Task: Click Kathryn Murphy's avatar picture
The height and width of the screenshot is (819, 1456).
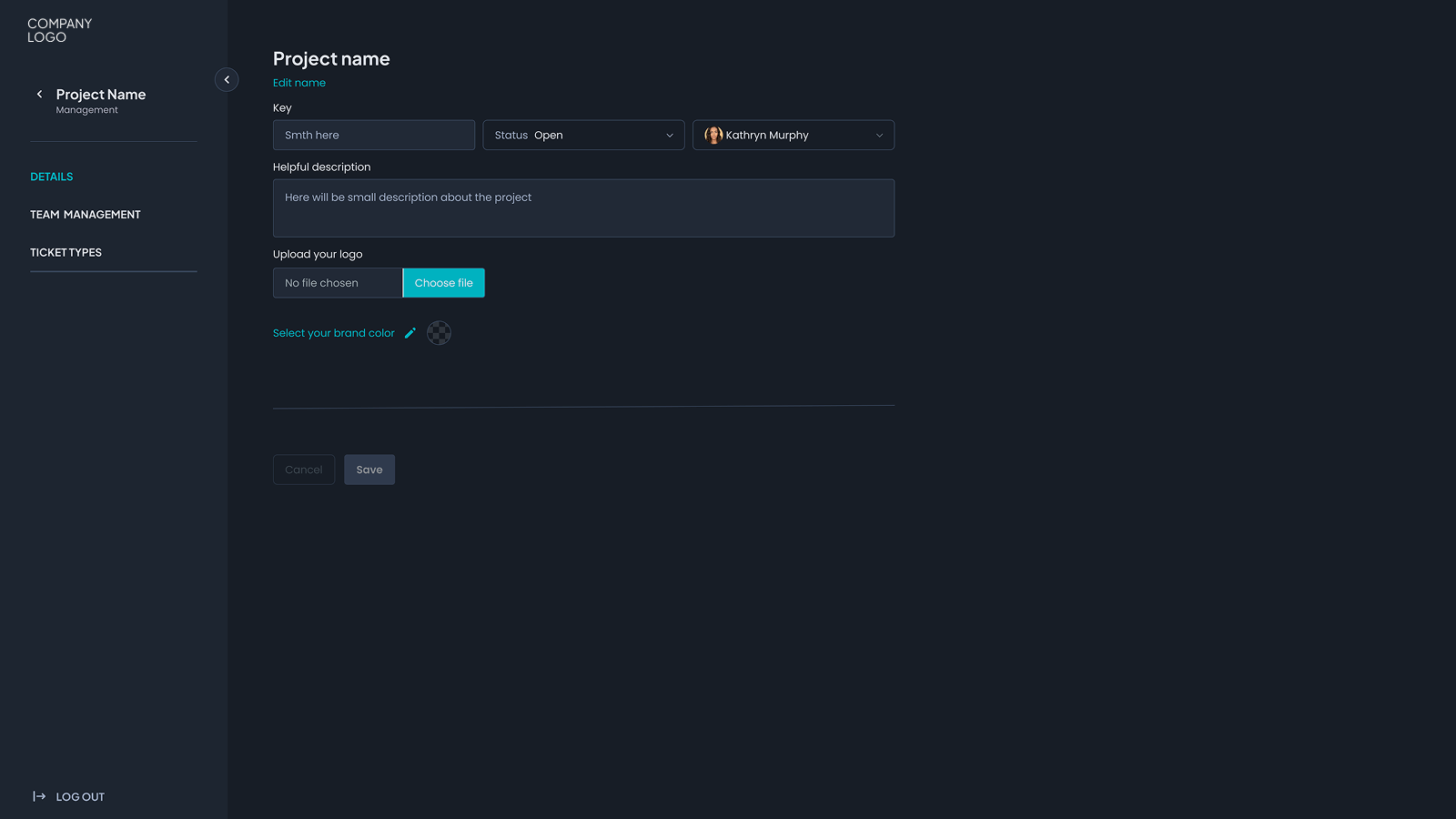Action: click(x=713, y=136)
